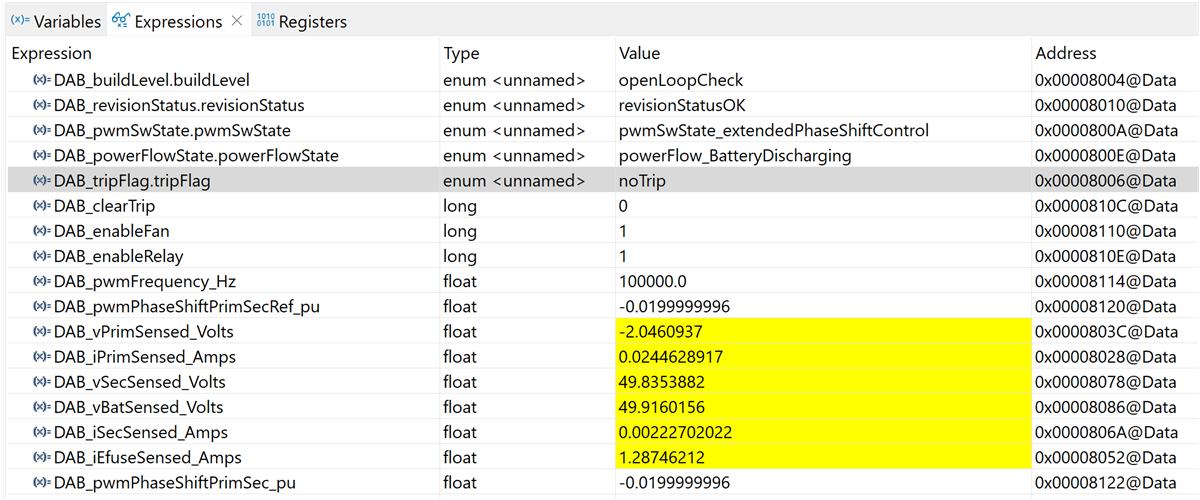Open the Registers tab

tap(312, 21)
